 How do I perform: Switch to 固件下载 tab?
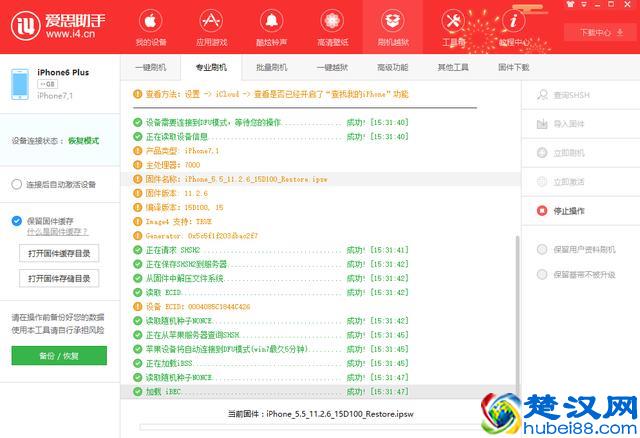514,67
